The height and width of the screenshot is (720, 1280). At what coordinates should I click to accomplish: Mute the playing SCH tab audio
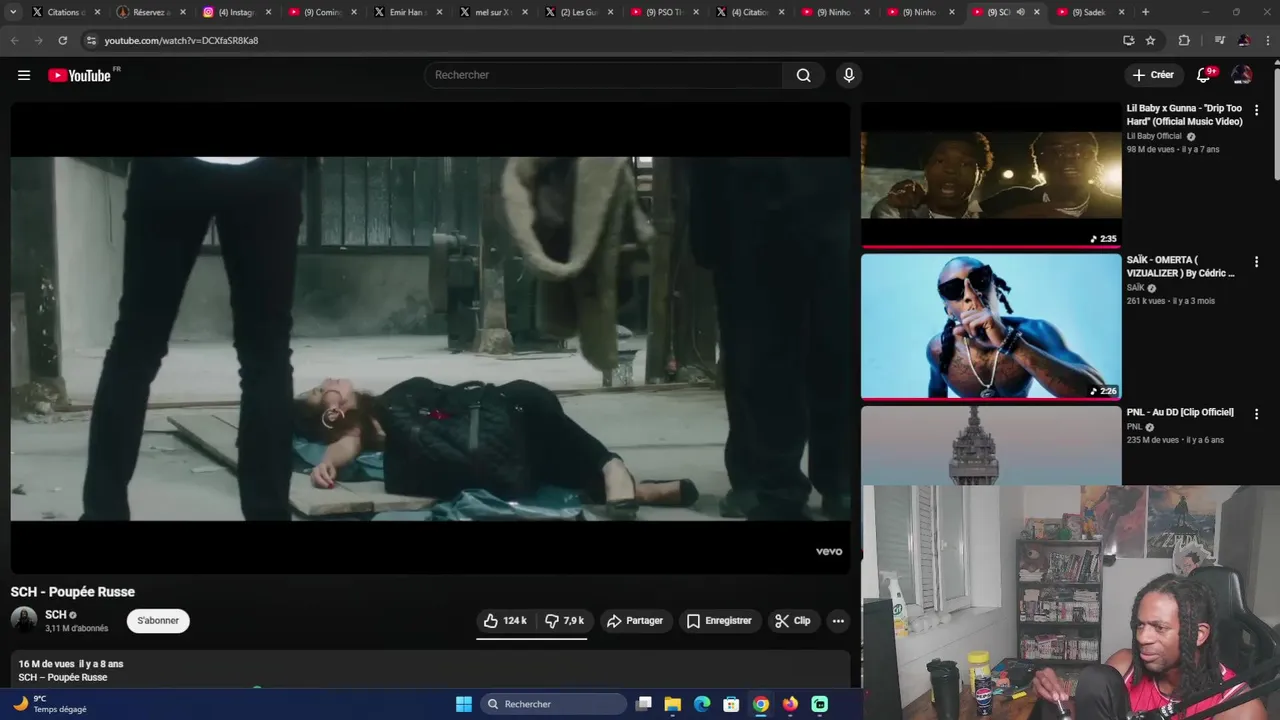(x=1020, y=12)
